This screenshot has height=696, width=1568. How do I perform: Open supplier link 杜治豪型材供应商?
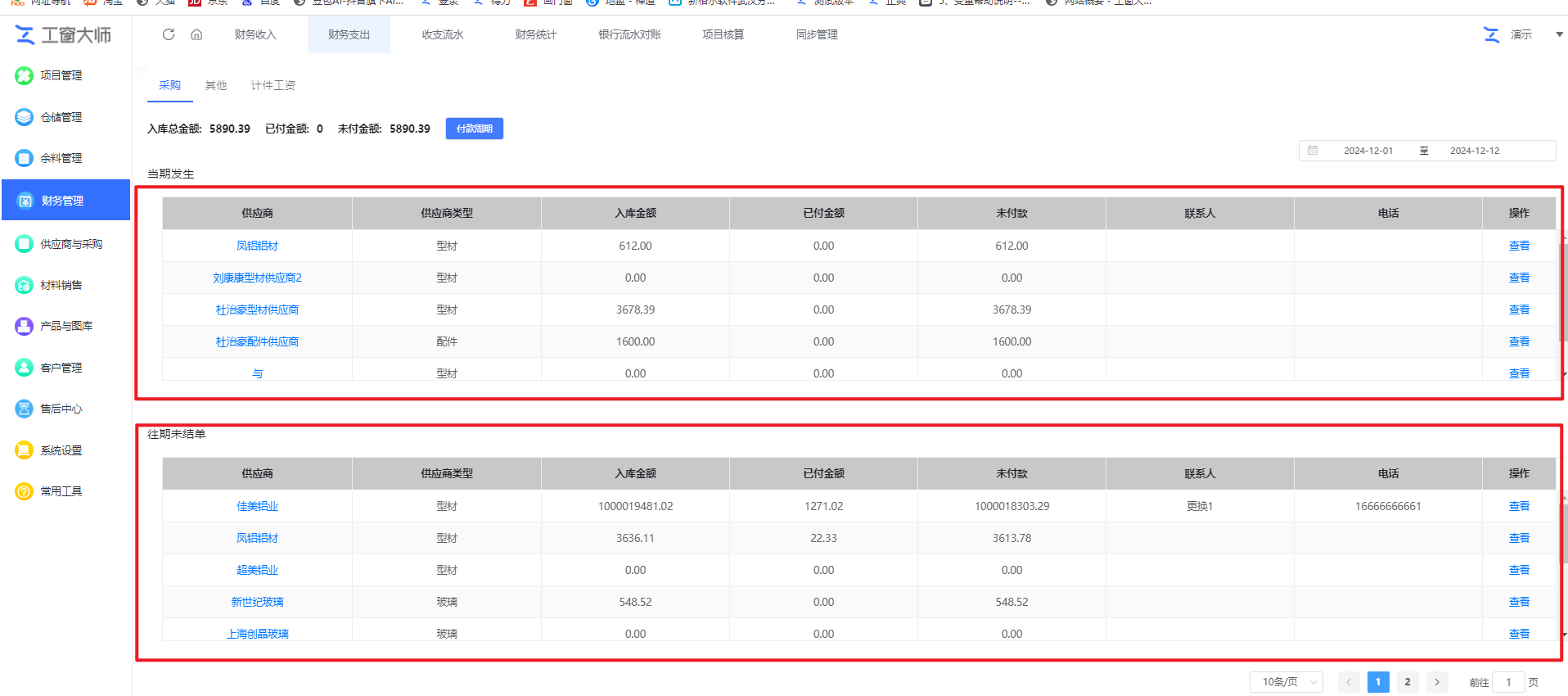[x=257, y=310]
